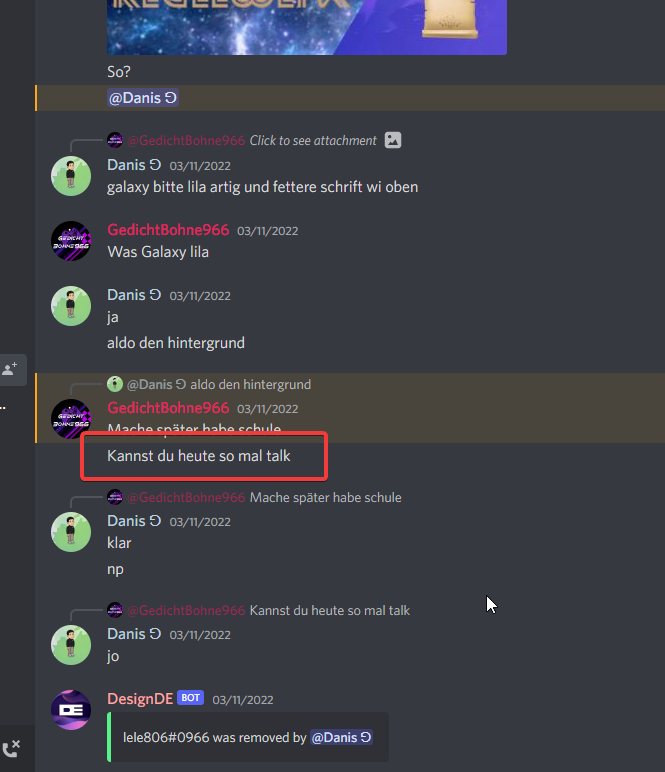
Task: Click the BOT tag next to DesignDE
Action: tap(190, 698)
